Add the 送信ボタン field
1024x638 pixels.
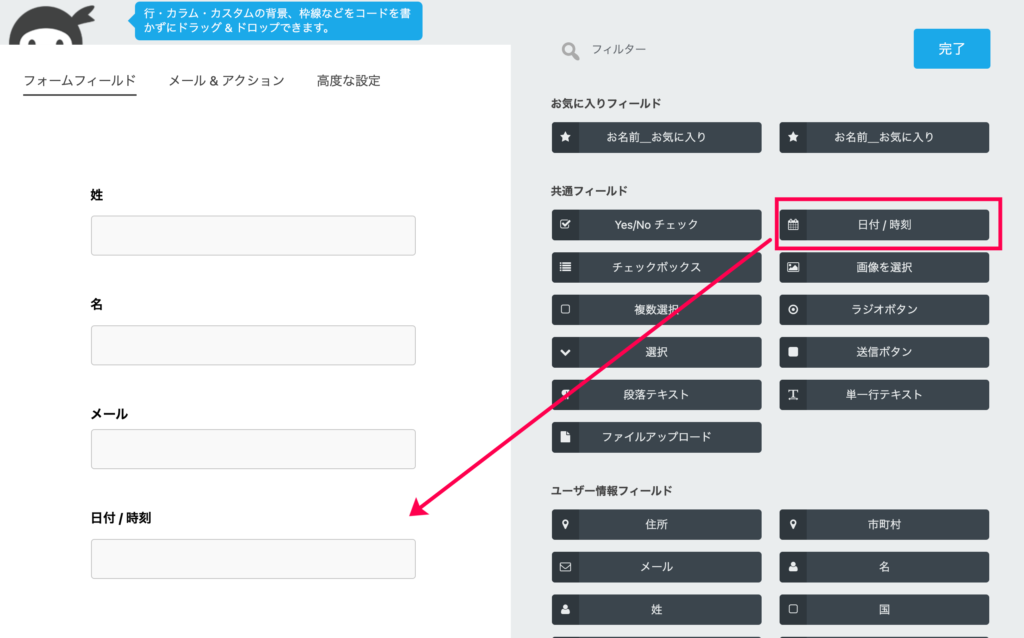pos(884,352)
